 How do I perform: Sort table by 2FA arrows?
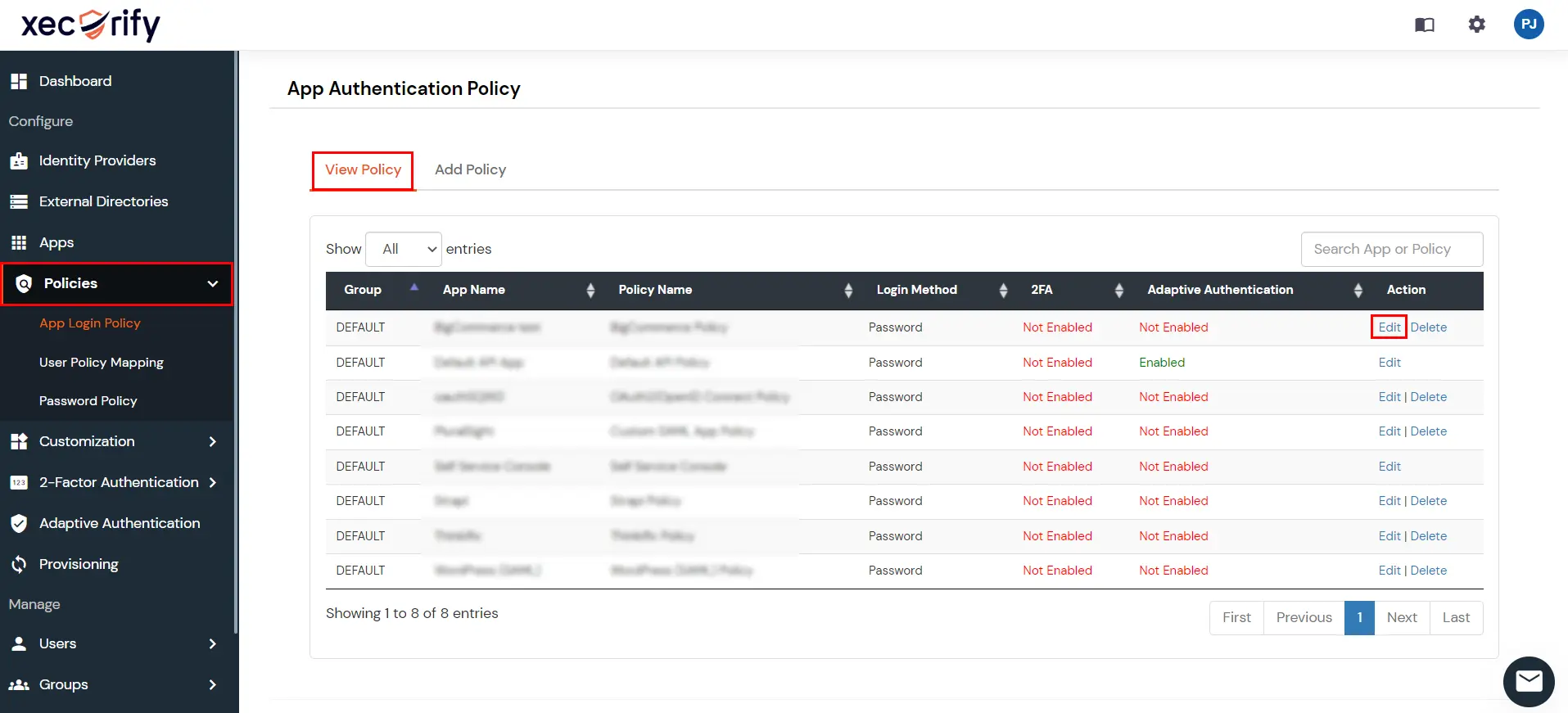pyautogui.click(x=1119, y=290)
